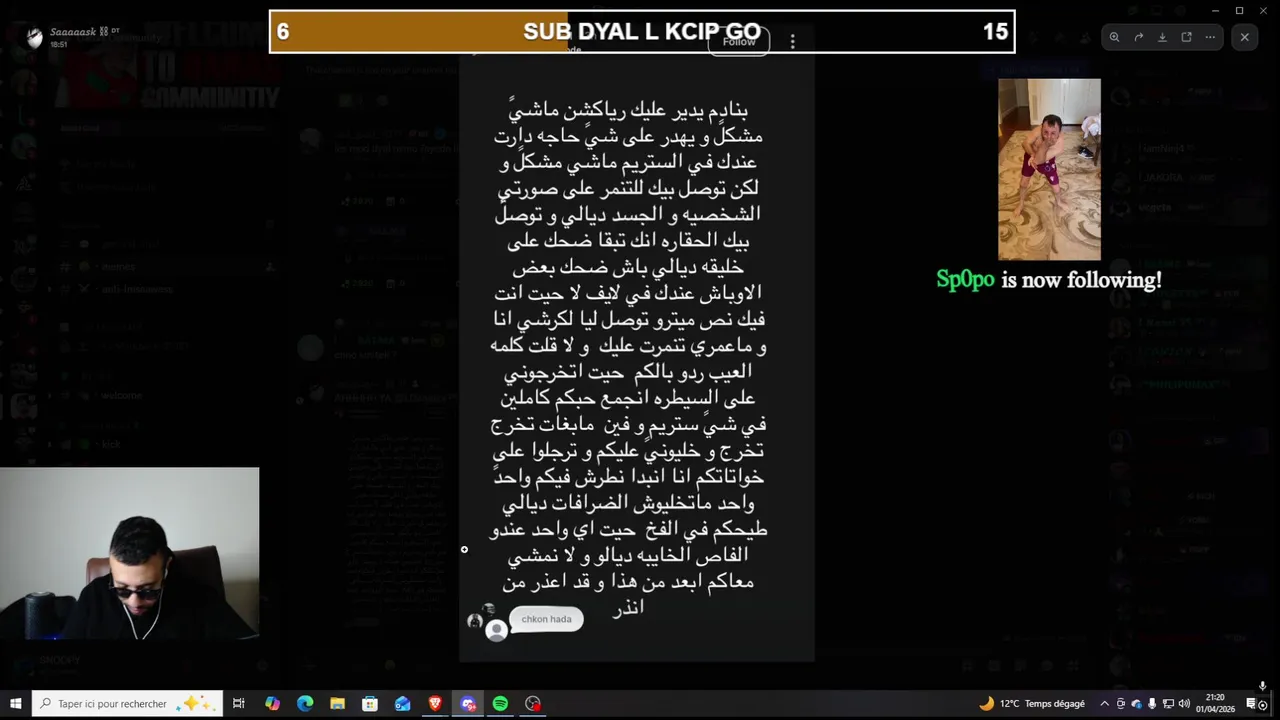Open Task View from the taskbar

point(239,704)
